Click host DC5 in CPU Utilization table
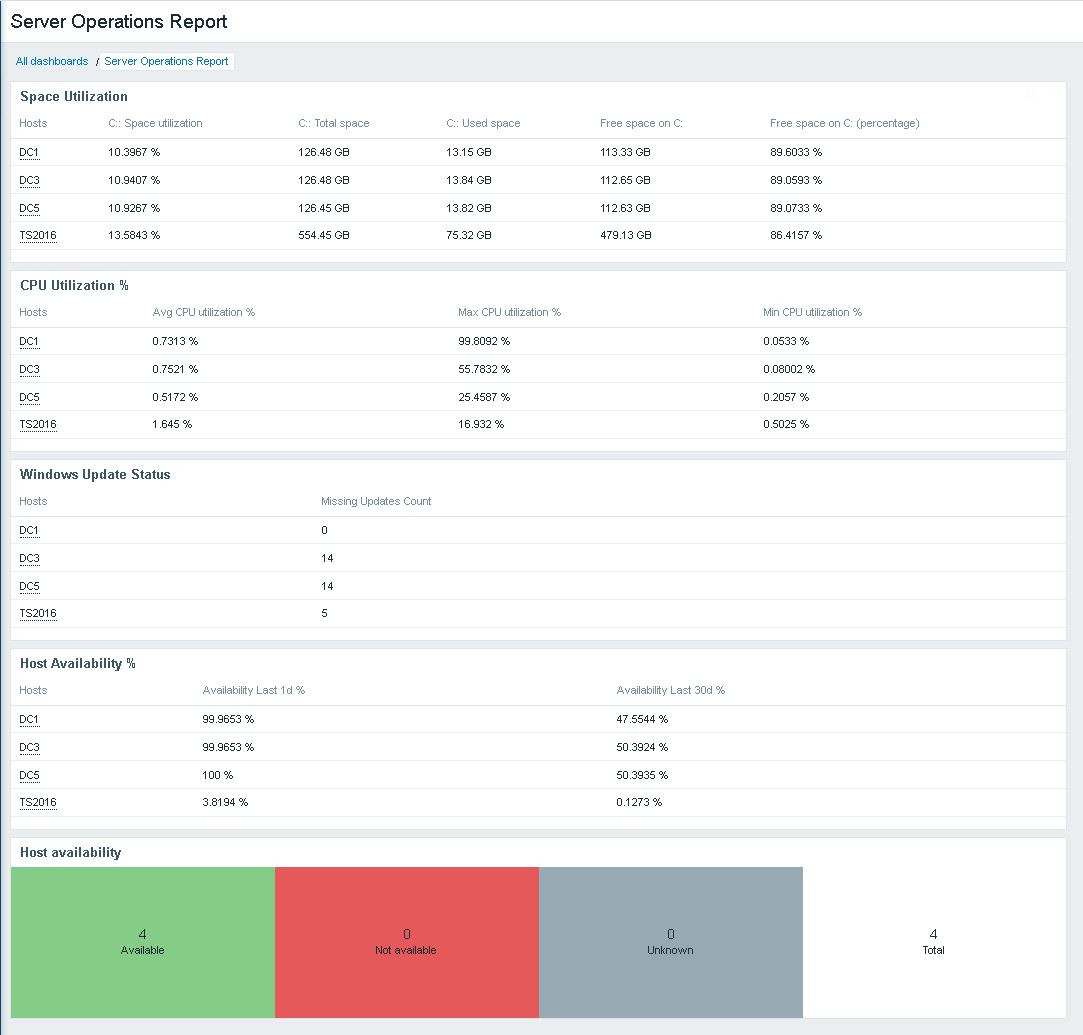 click(x=30, y=398)
